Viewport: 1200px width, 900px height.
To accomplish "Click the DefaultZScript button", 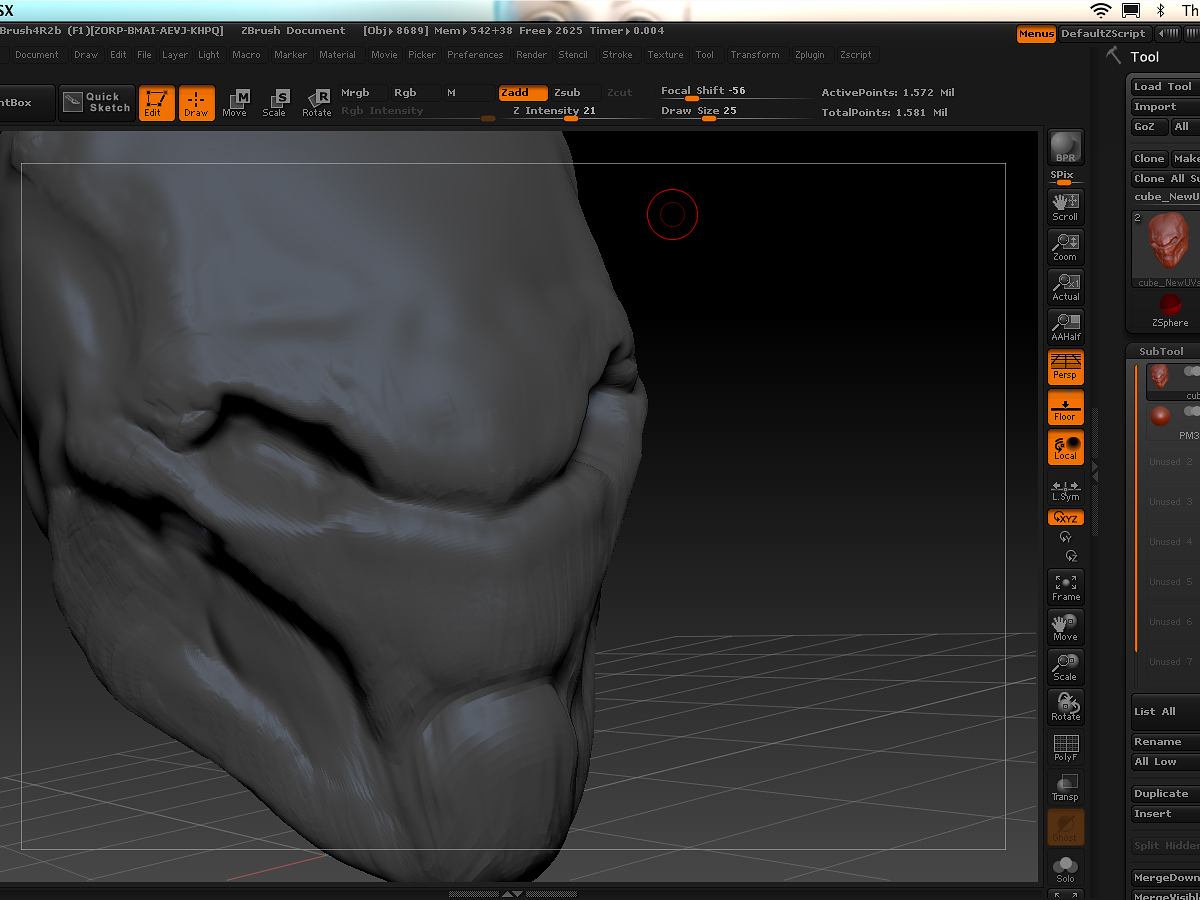I will 1103,34.
